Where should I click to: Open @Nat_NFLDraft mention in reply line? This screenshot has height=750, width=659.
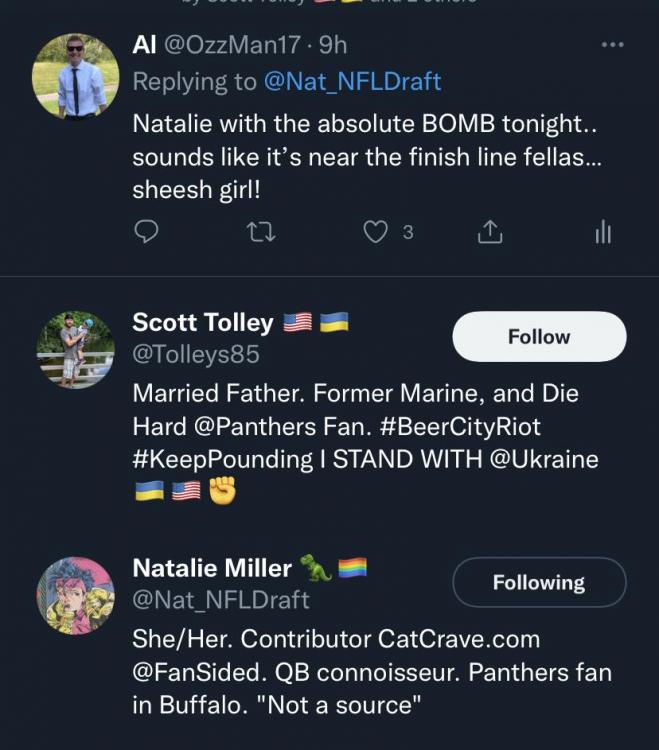point(352,82)
